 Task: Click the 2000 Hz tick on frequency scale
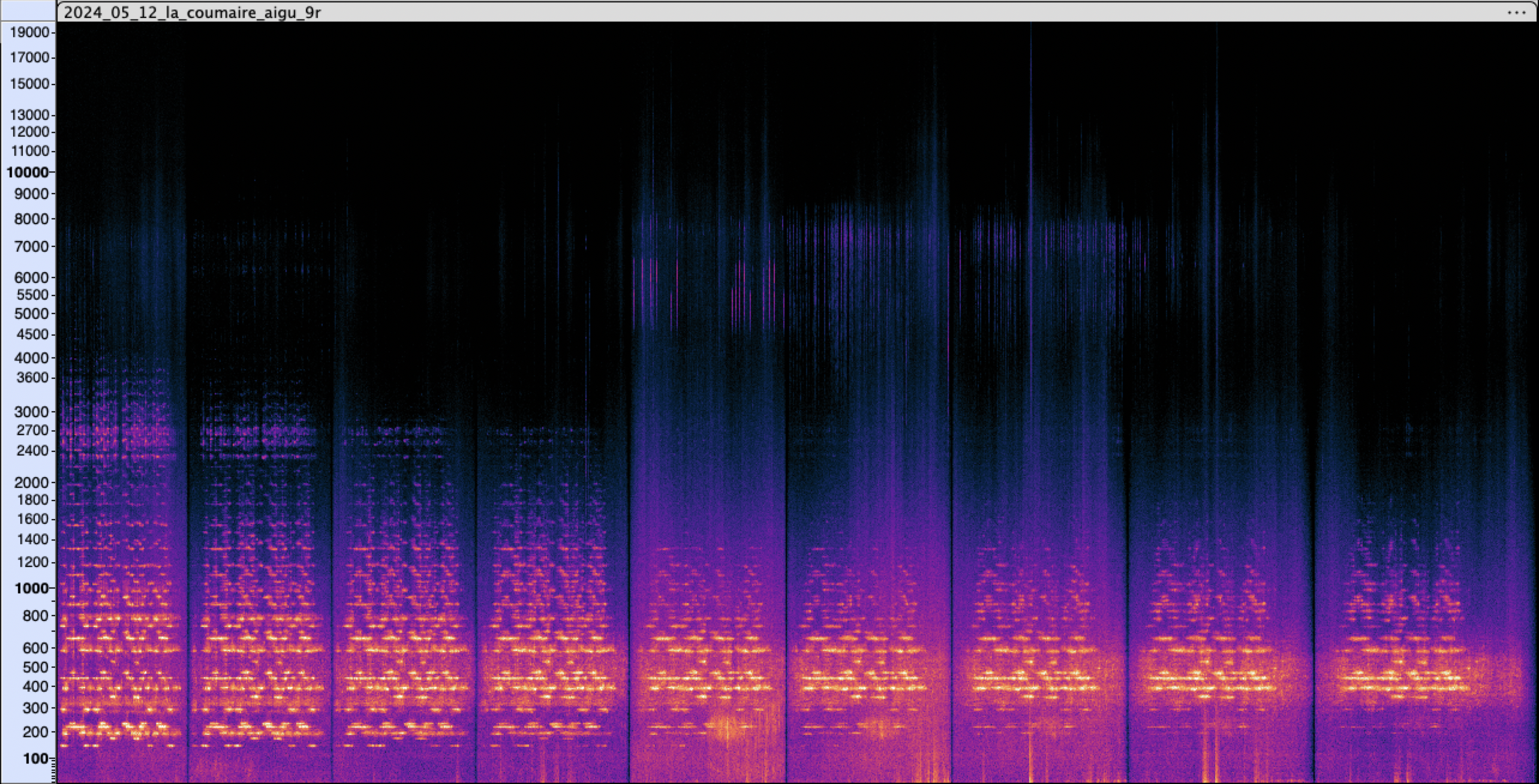click(31, 483)
